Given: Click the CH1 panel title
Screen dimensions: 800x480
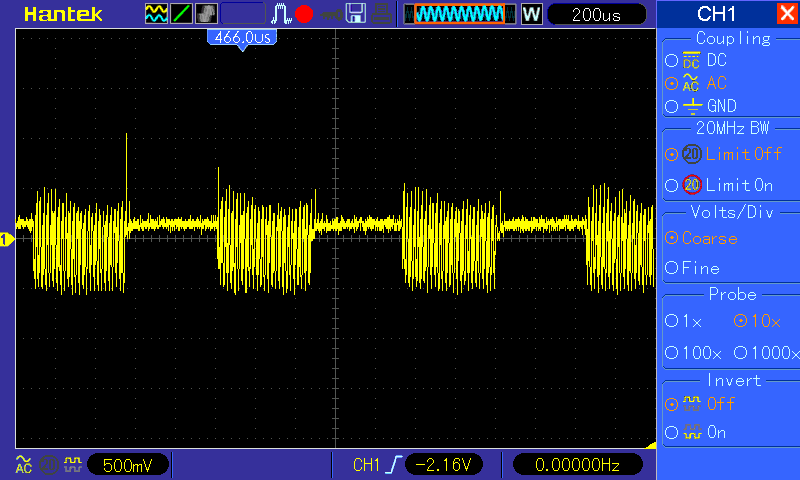Looking at the screenshot, I should pos(716,14).
